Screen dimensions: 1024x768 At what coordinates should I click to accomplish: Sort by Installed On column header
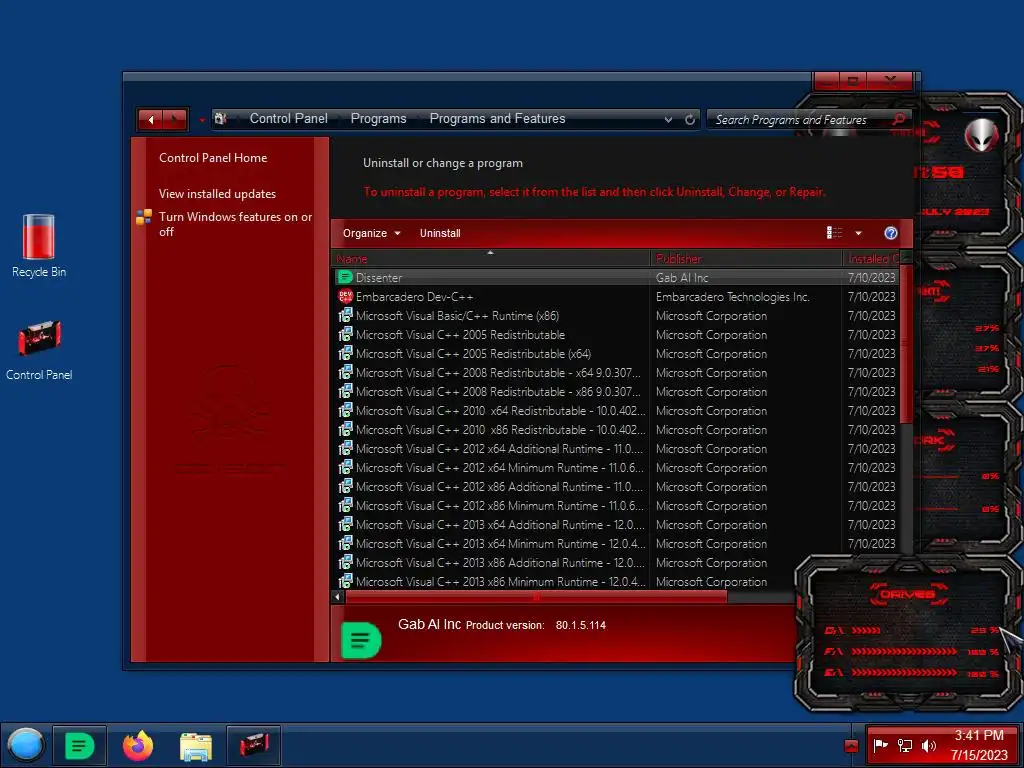872,259
